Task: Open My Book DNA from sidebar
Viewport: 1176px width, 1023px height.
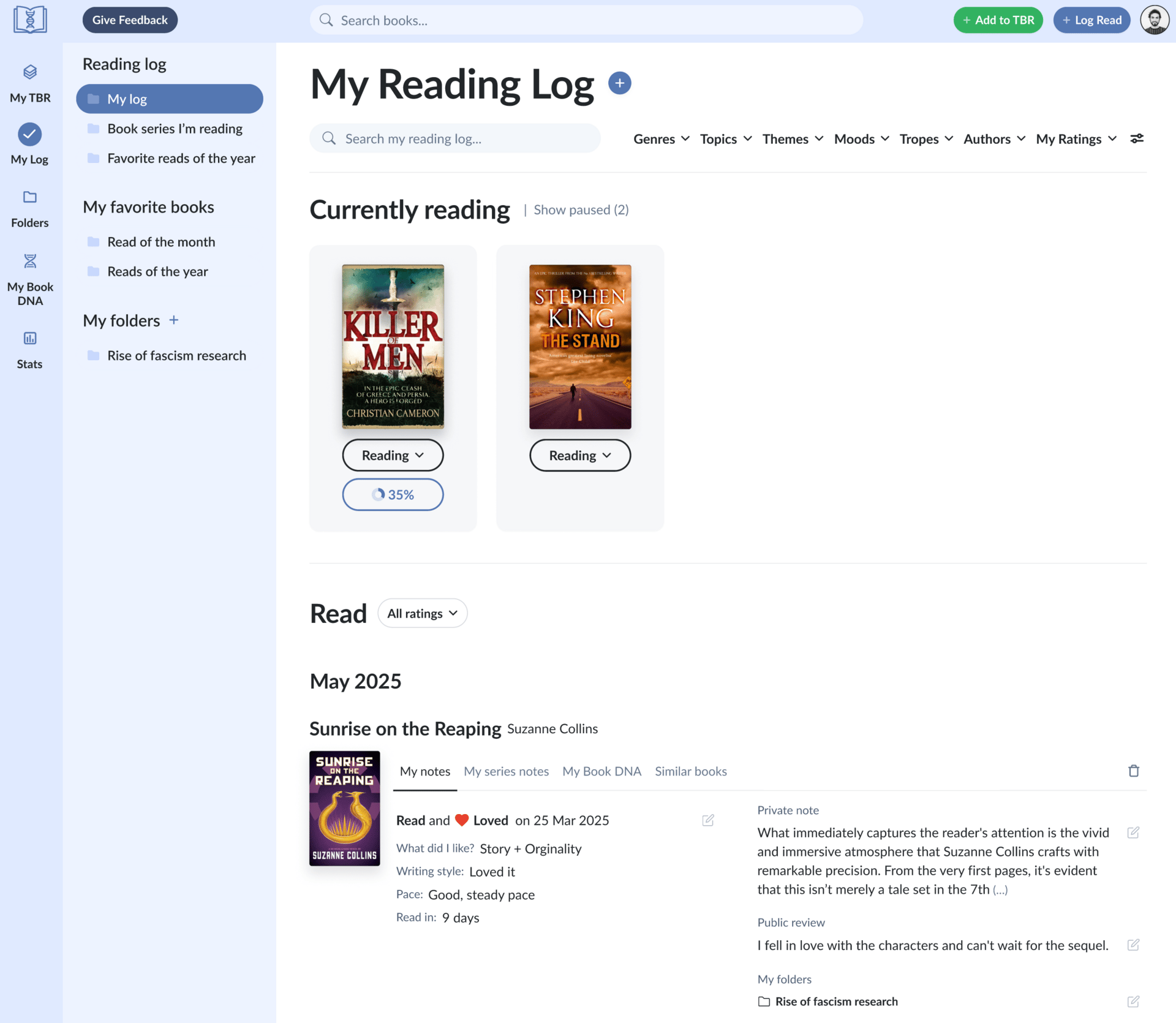Action: (30, 279)
